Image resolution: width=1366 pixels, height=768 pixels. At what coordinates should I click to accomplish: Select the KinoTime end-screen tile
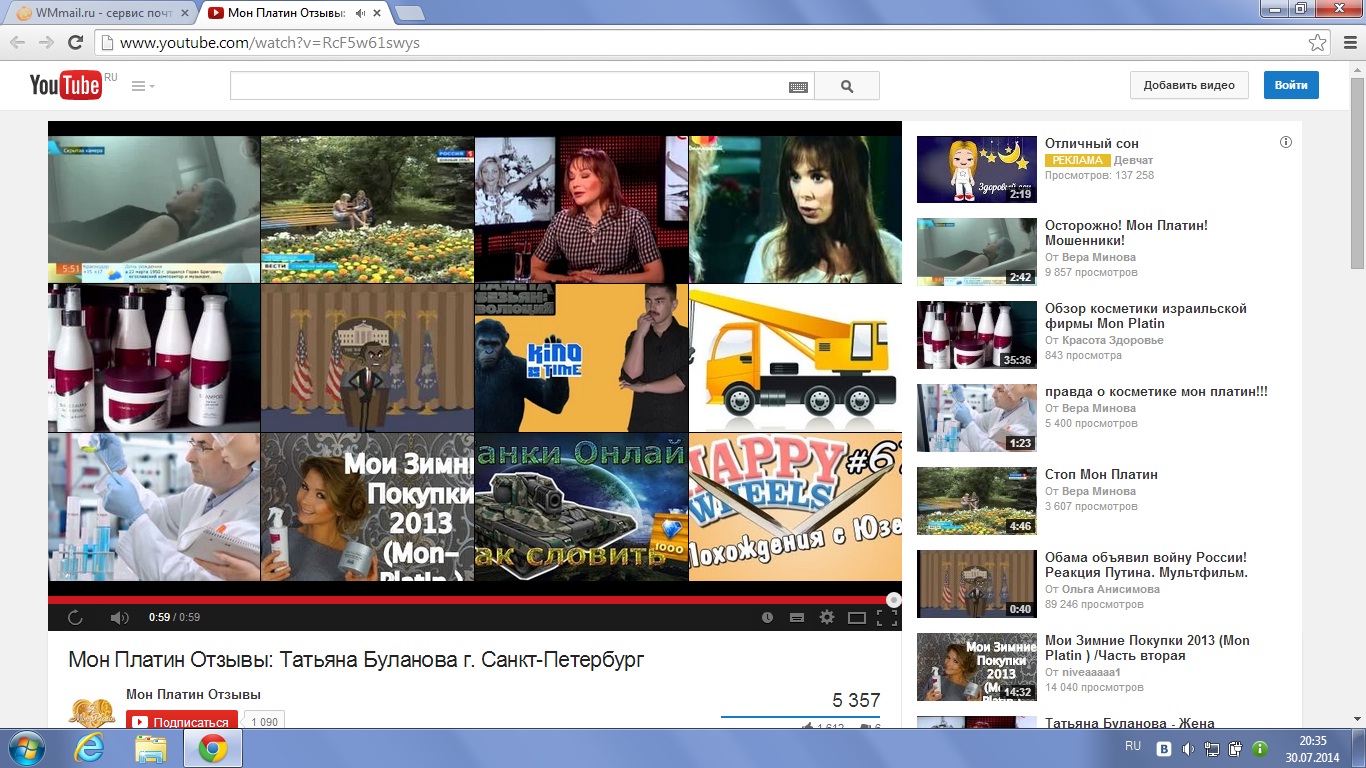581,358
